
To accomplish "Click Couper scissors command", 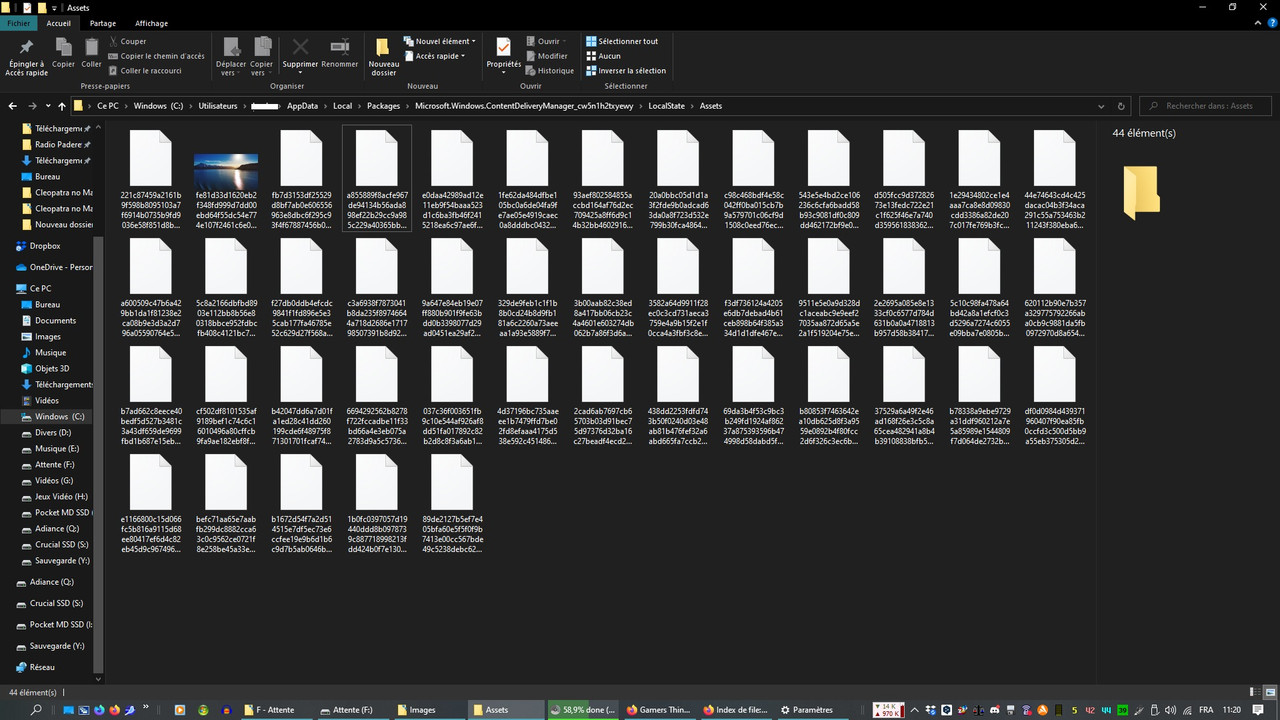I will [x=126, y=42].
